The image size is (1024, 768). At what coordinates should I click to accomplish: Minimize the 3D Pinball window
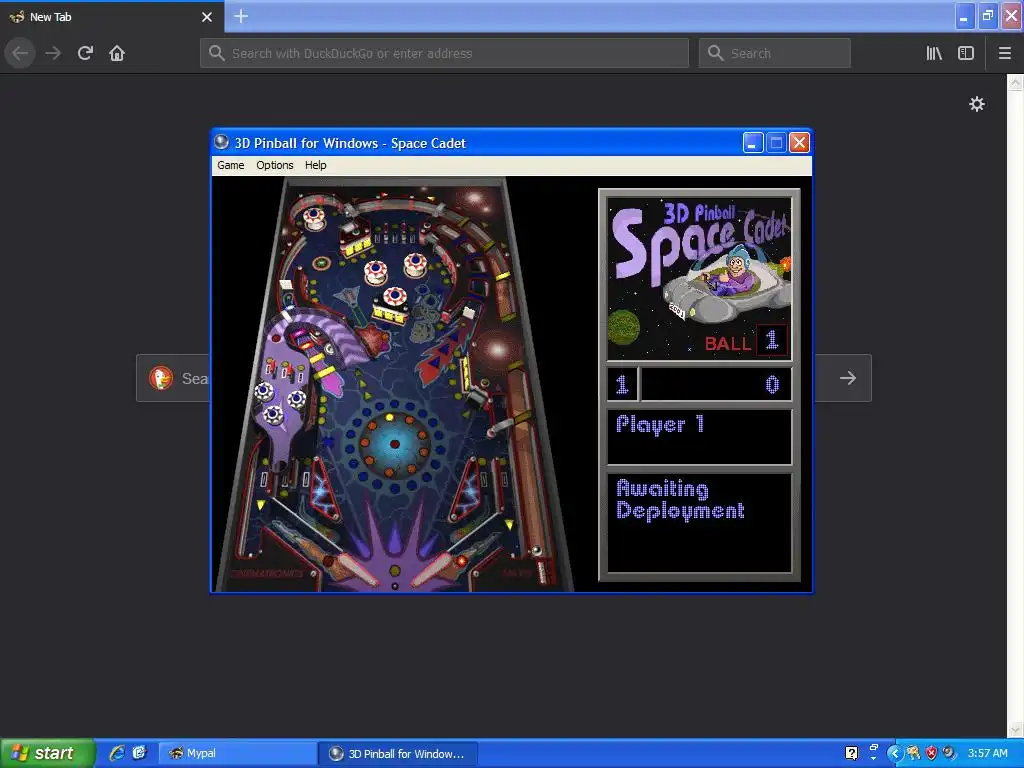(753, 142)
